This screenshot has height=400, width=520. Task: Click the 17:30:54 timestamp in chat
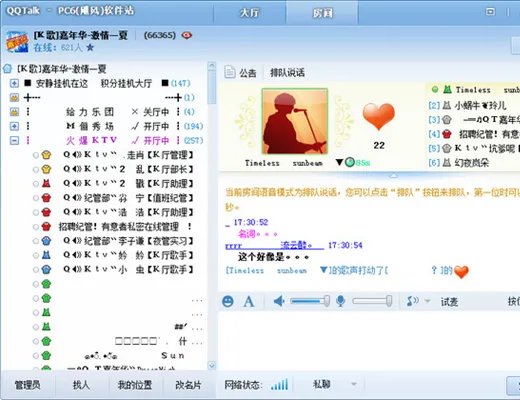click(345, 245)
